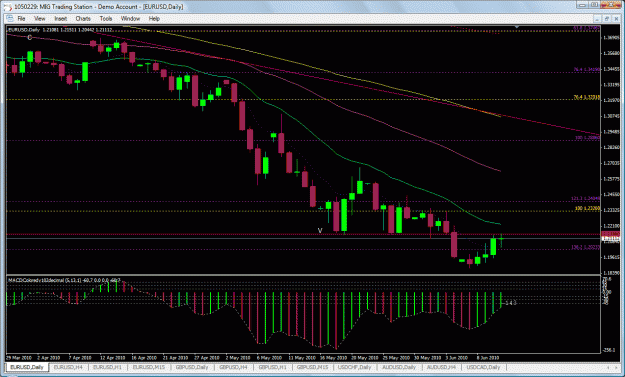Click the chart document icon beside File
This screenshot has width=625, height=377.
(x=10, y=18)
